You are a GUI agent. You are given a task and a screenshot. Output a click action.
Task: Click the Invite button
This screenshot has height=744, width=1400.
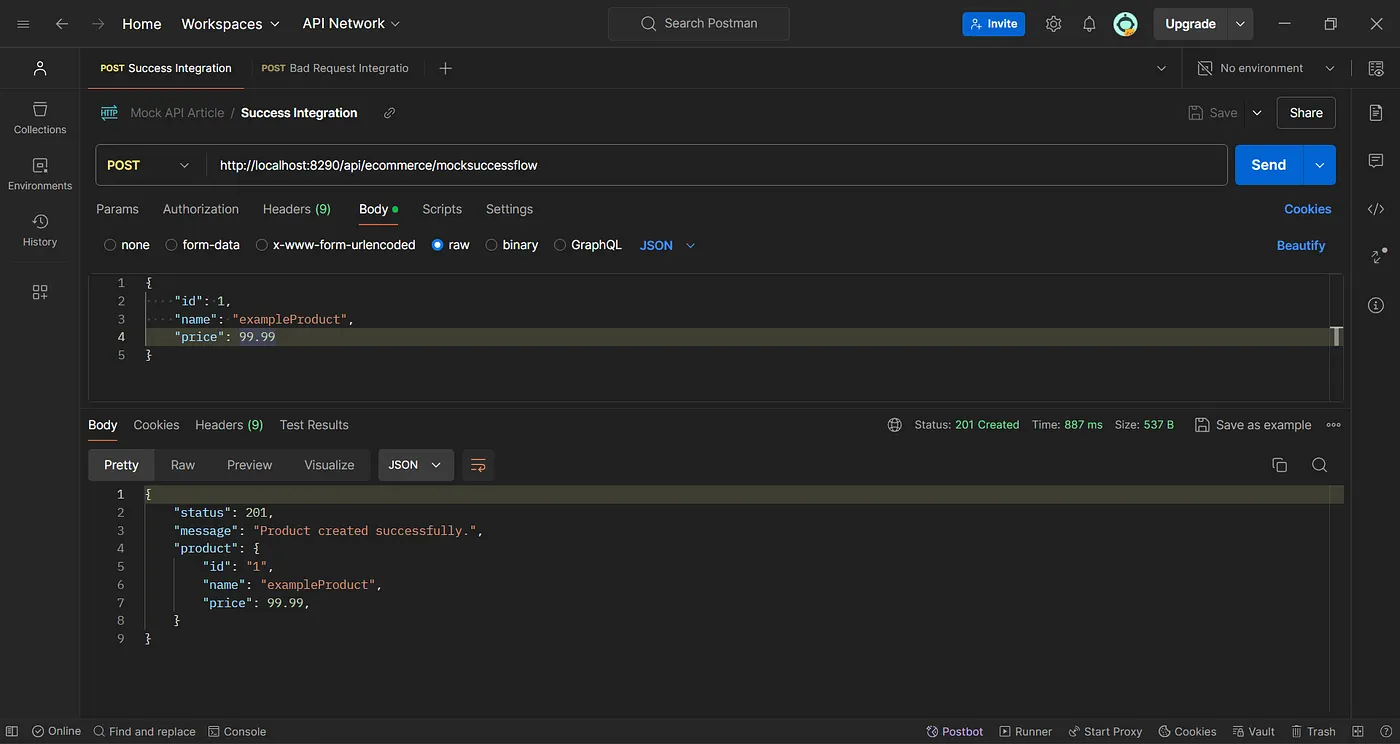pos(993,24)
